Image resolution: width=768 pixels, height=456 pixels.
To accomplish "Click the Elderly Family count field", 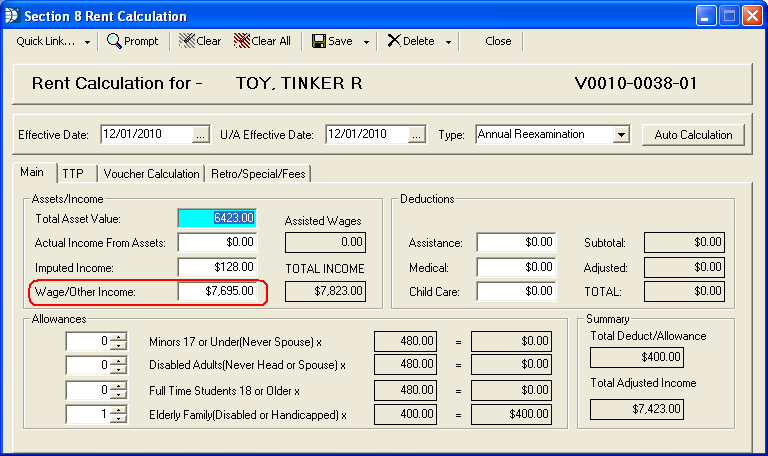I will (88, 414).
